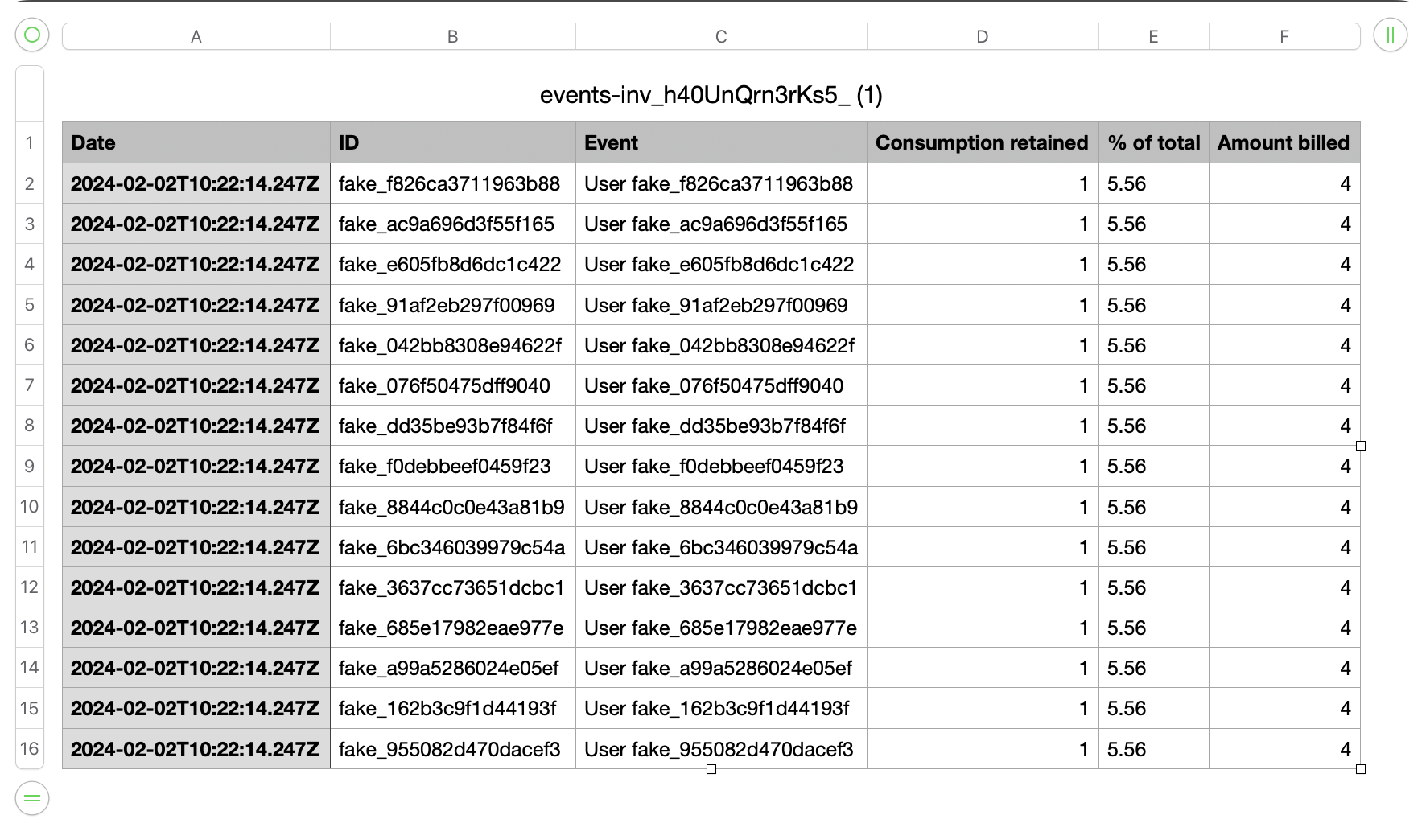The image size is (1426, 840).
Task: Select column C header
Action: pos(721,36)
